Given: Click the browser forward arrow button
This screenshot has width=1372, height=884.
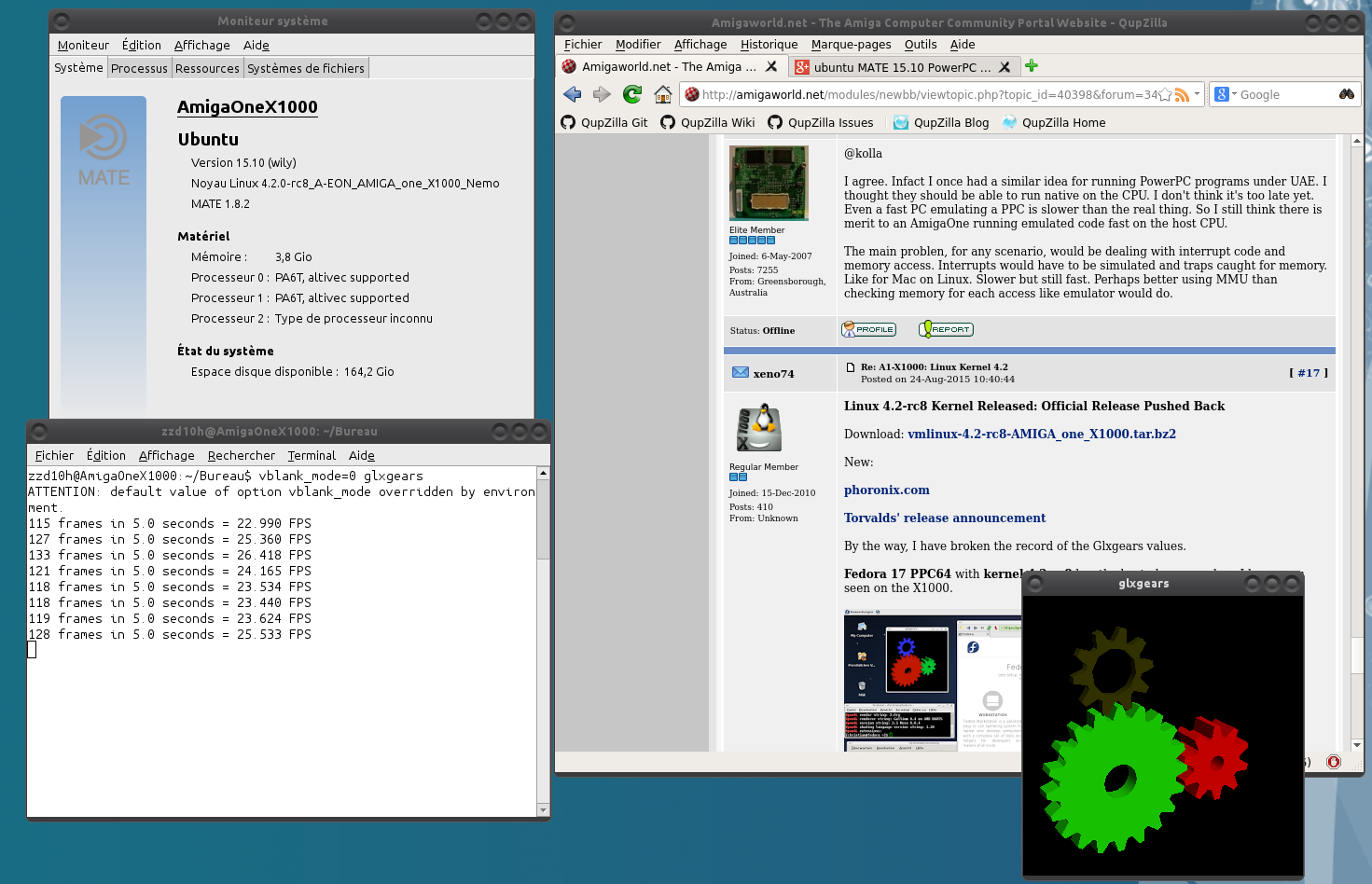Looking at the screenshot, I should click(x=602, y=94).
